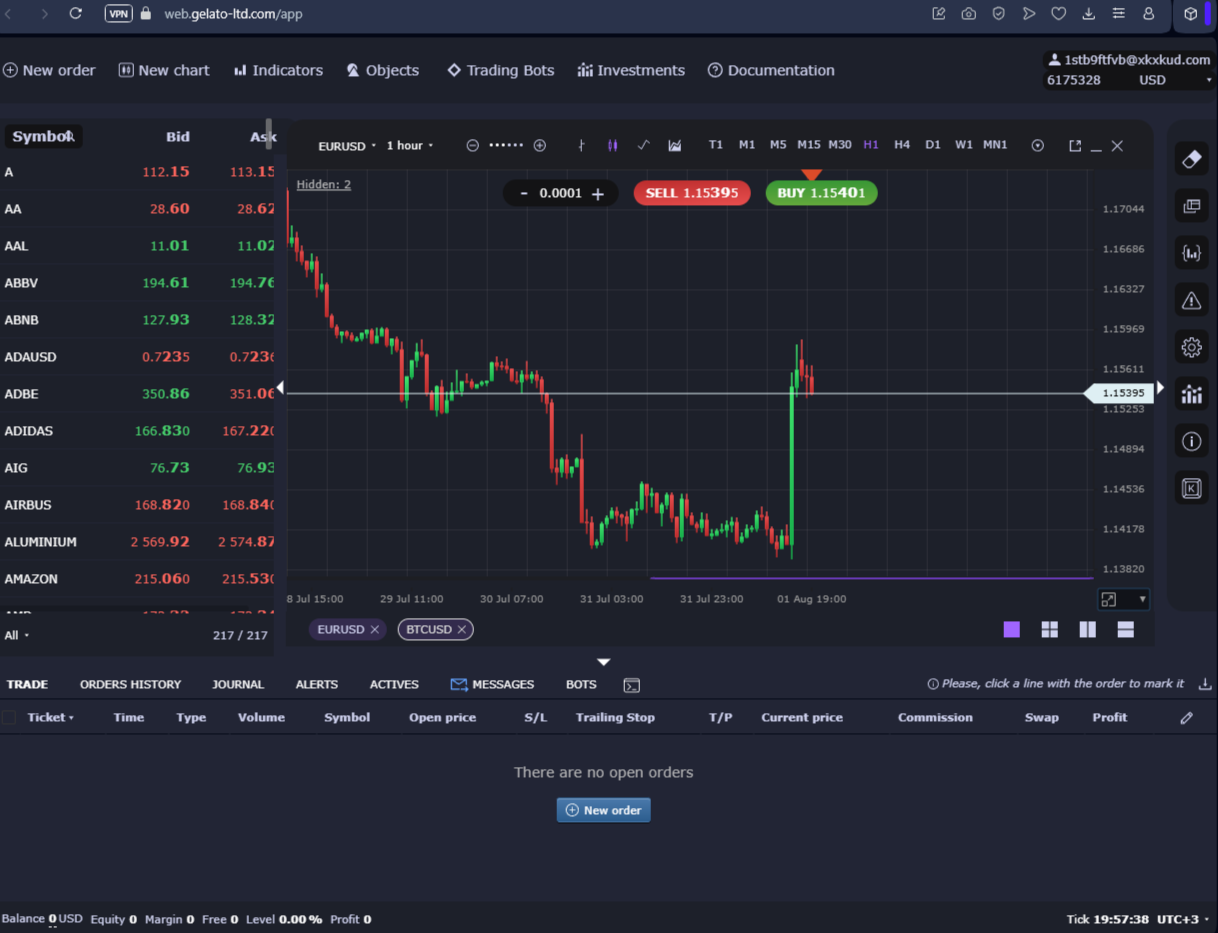Click the circular chart options icon
This screenshot has width=1218, height=933.
coord(1038,146)
